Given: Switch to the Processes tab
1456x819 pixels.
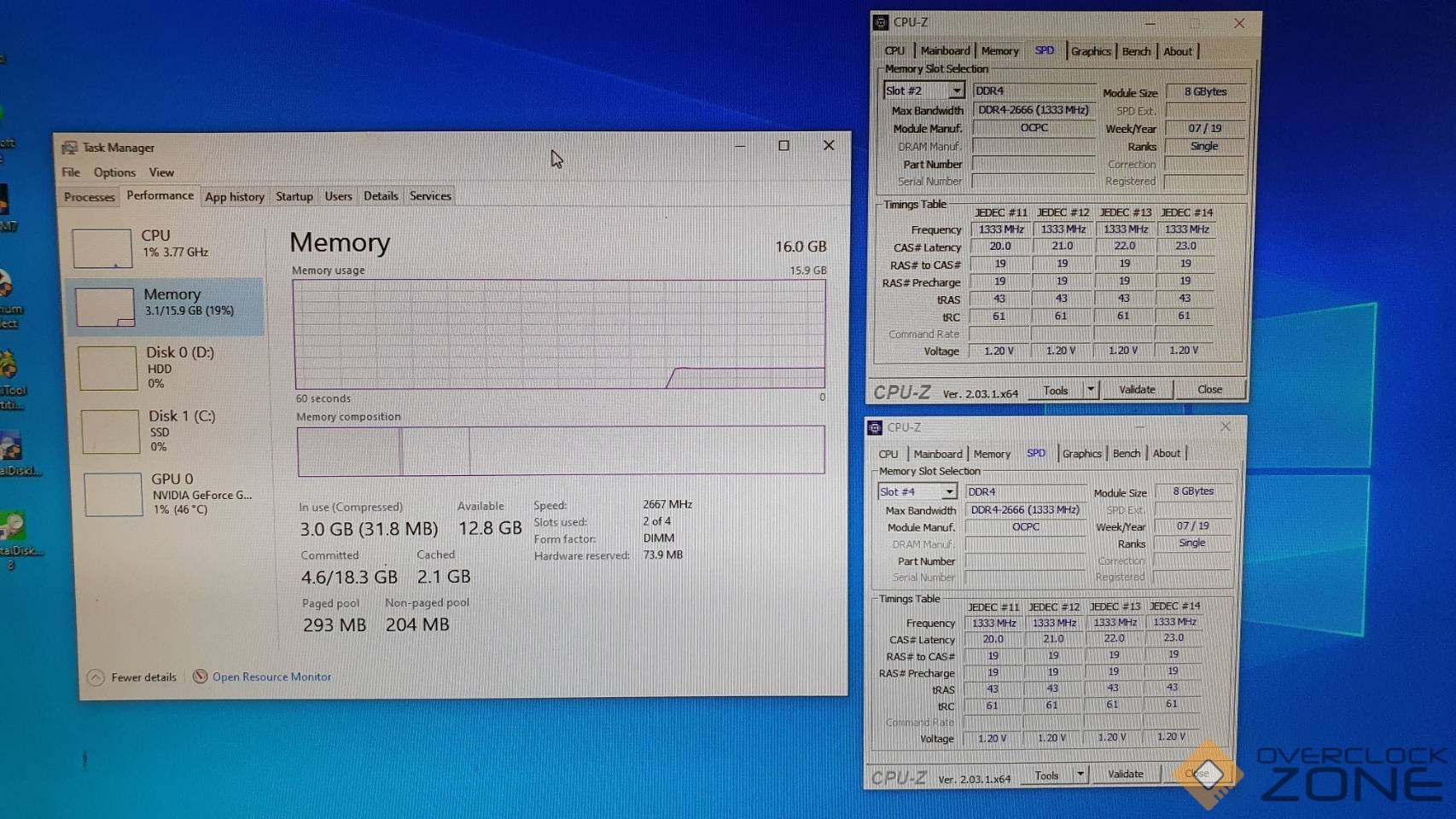Looking at the screenshot, I should (x=89, y=197).
